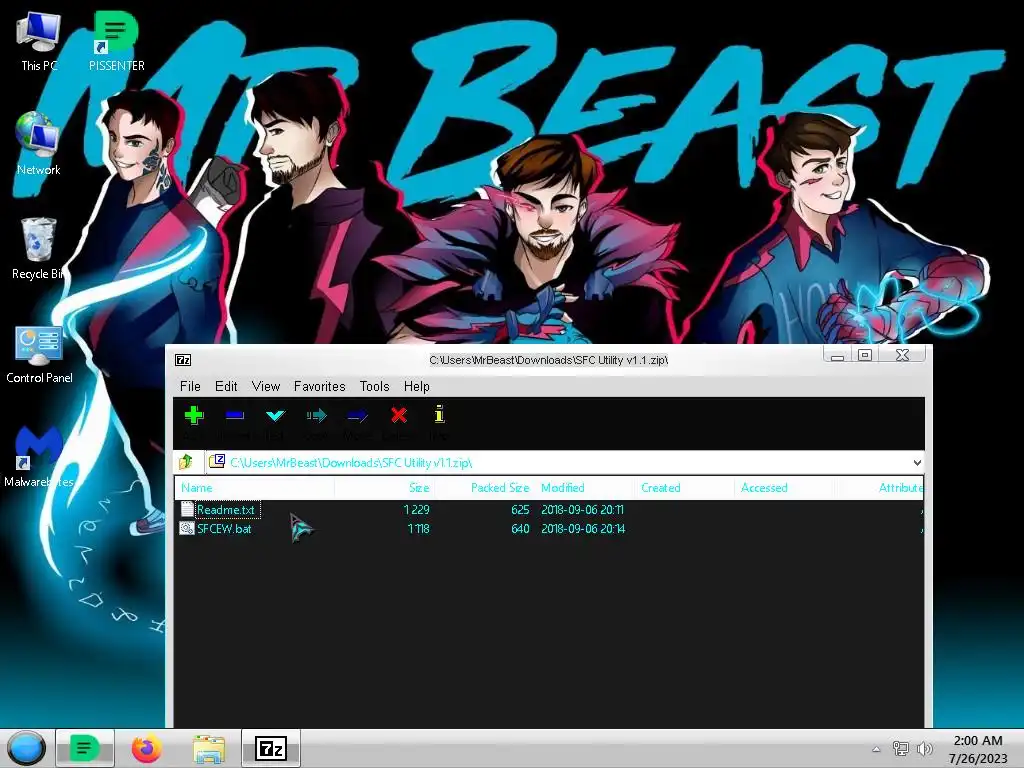Click modified date 2018-09-06 20:14
Image resolution: width=1024 pixels, height=768 pixels.
click(583, 528)
